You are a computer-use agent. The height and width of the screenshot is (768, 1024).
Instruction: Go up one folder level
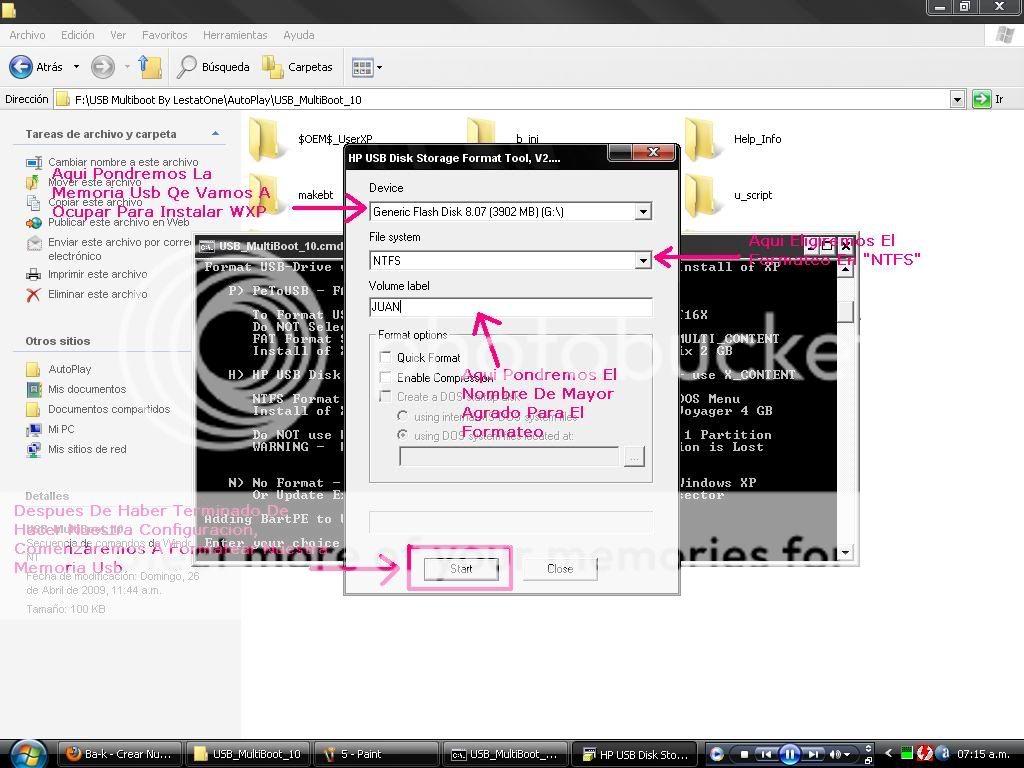coord(150,67)
